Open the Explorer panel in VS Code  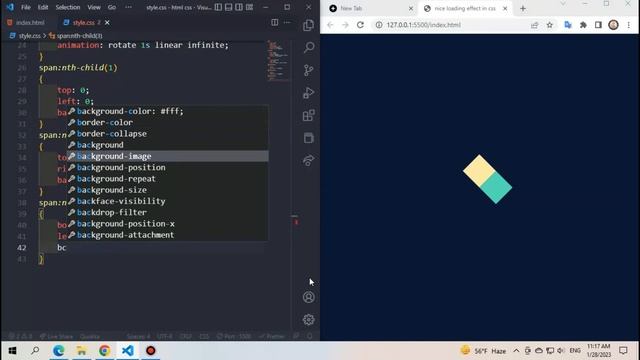pyautogui.click(x=309, y=25)
